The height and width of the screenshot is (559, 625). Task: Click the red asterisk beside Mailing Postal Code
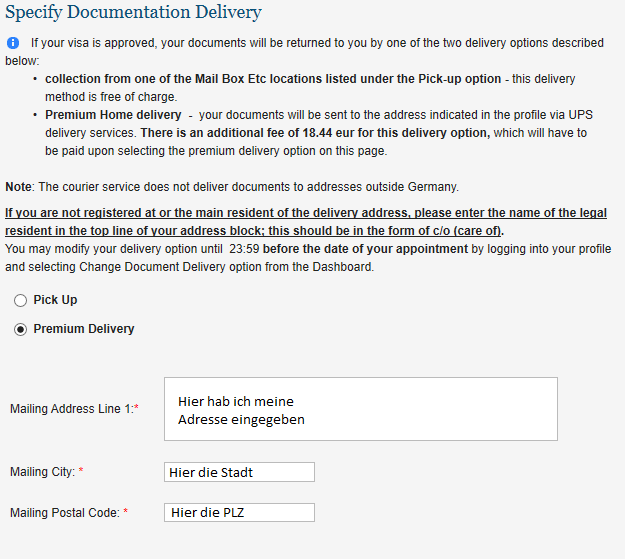coord(126,511)
